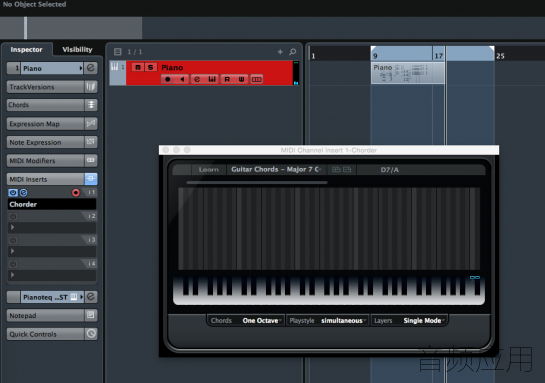Click the Quick Controls section icon
Image resolution: width=545 pixels, height=383 pixels.
tap(91, 334)
